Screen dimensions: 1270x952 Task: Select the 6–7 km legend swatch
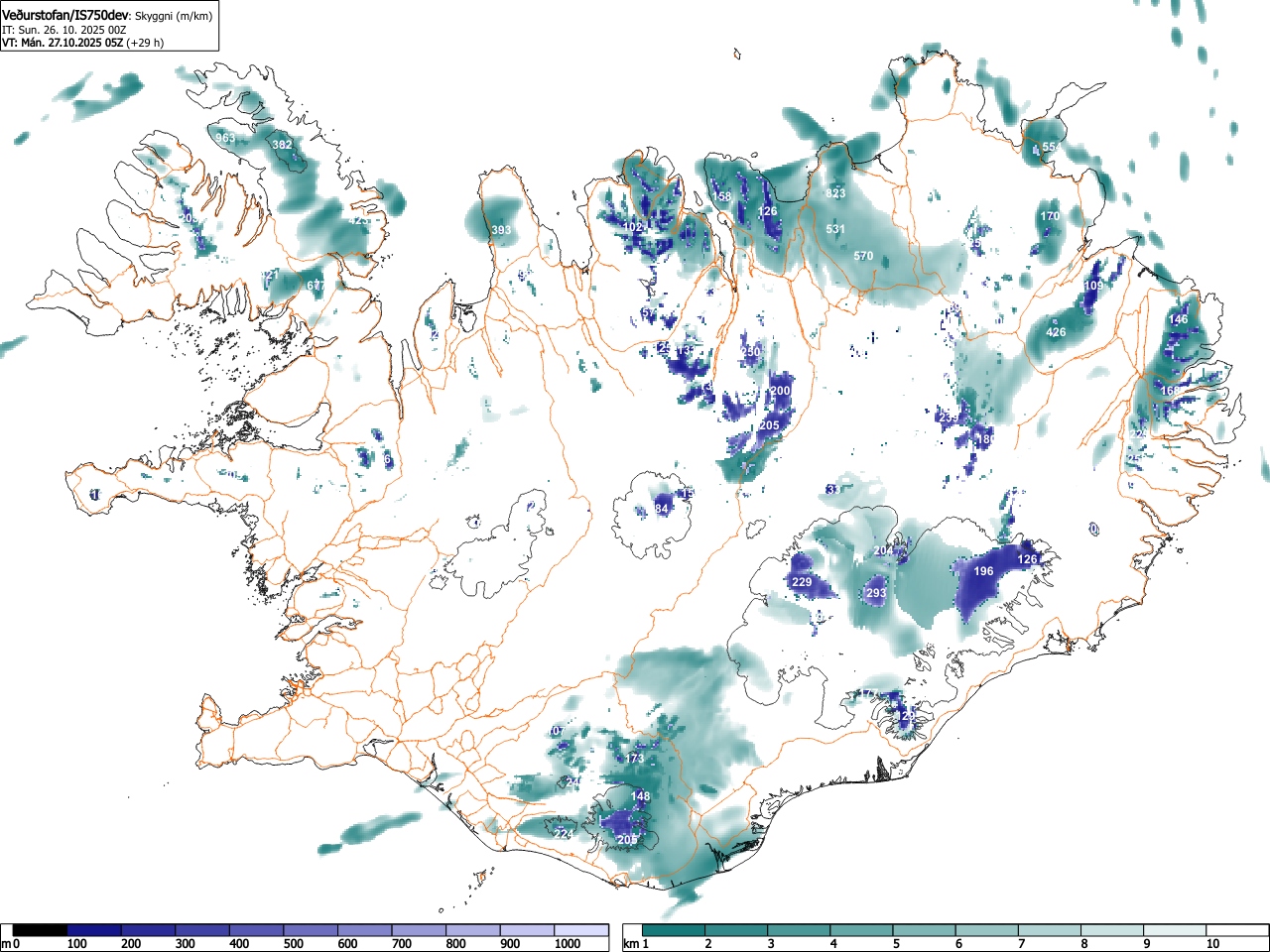pyautogui.click(x=989, y=930)
